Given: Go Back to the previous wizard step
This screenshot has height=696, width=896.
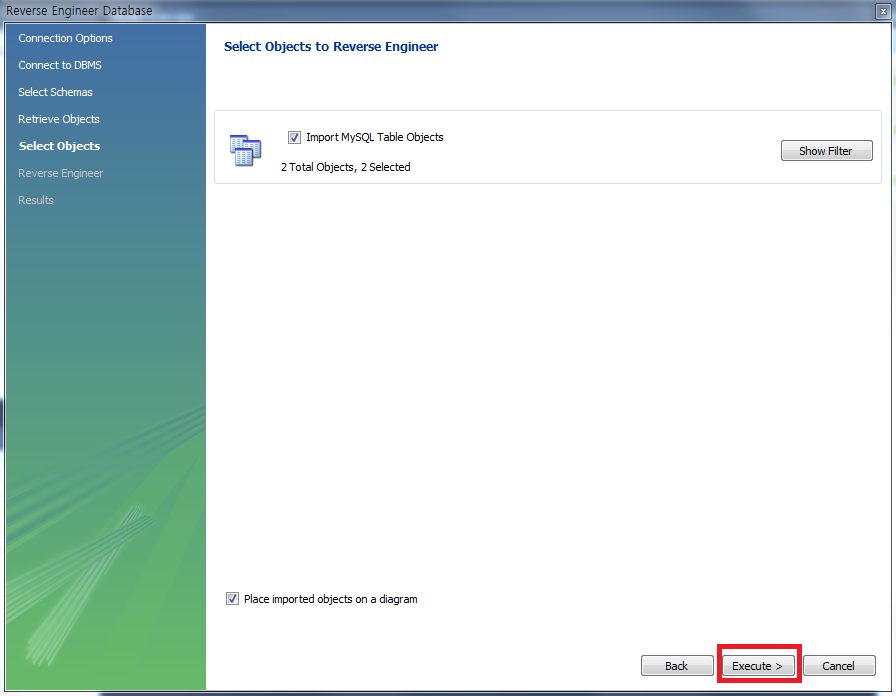Looking at the screenshot, I should [677, 666].
